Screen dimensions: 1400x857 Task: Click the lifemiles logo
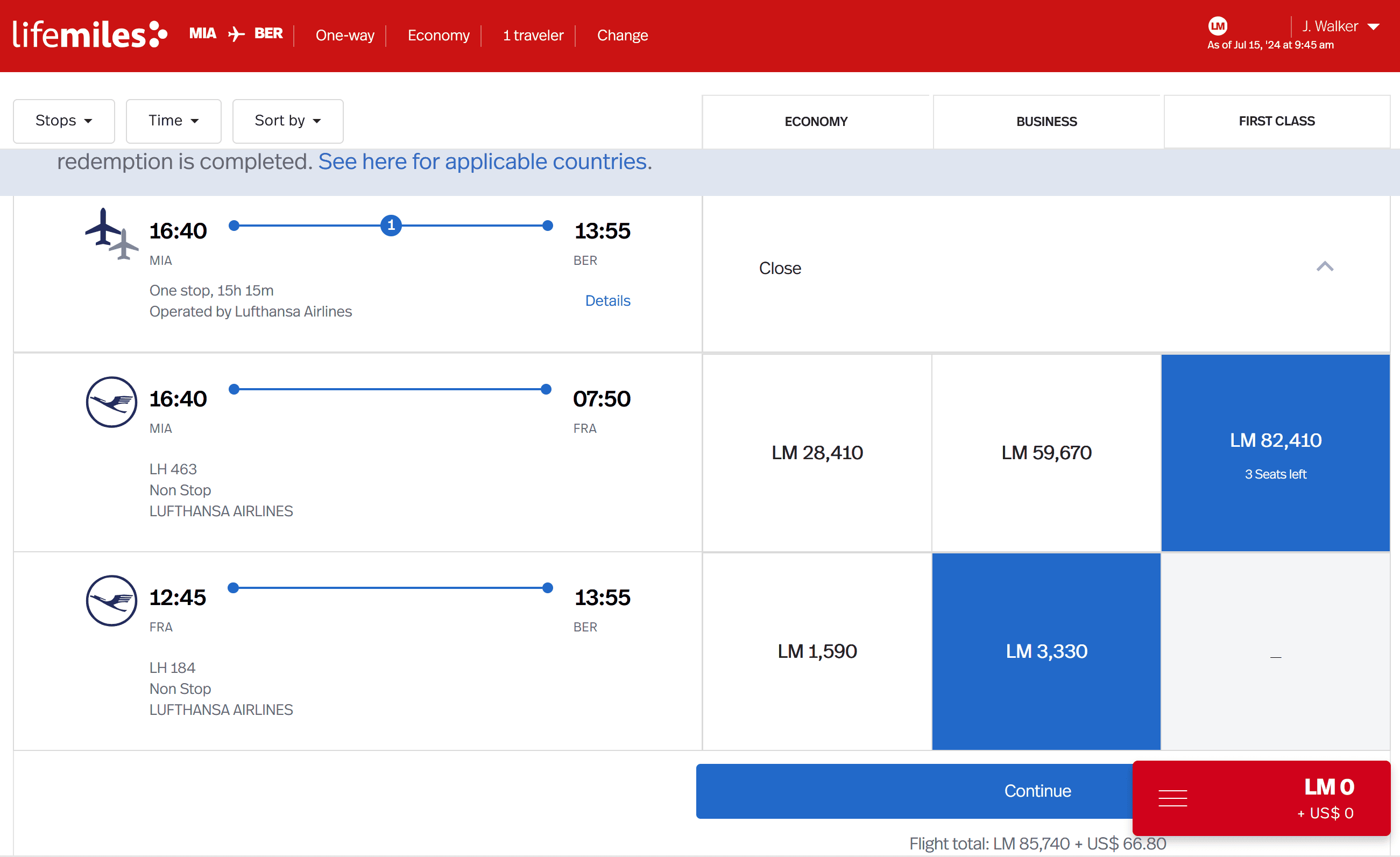[90, 34]
